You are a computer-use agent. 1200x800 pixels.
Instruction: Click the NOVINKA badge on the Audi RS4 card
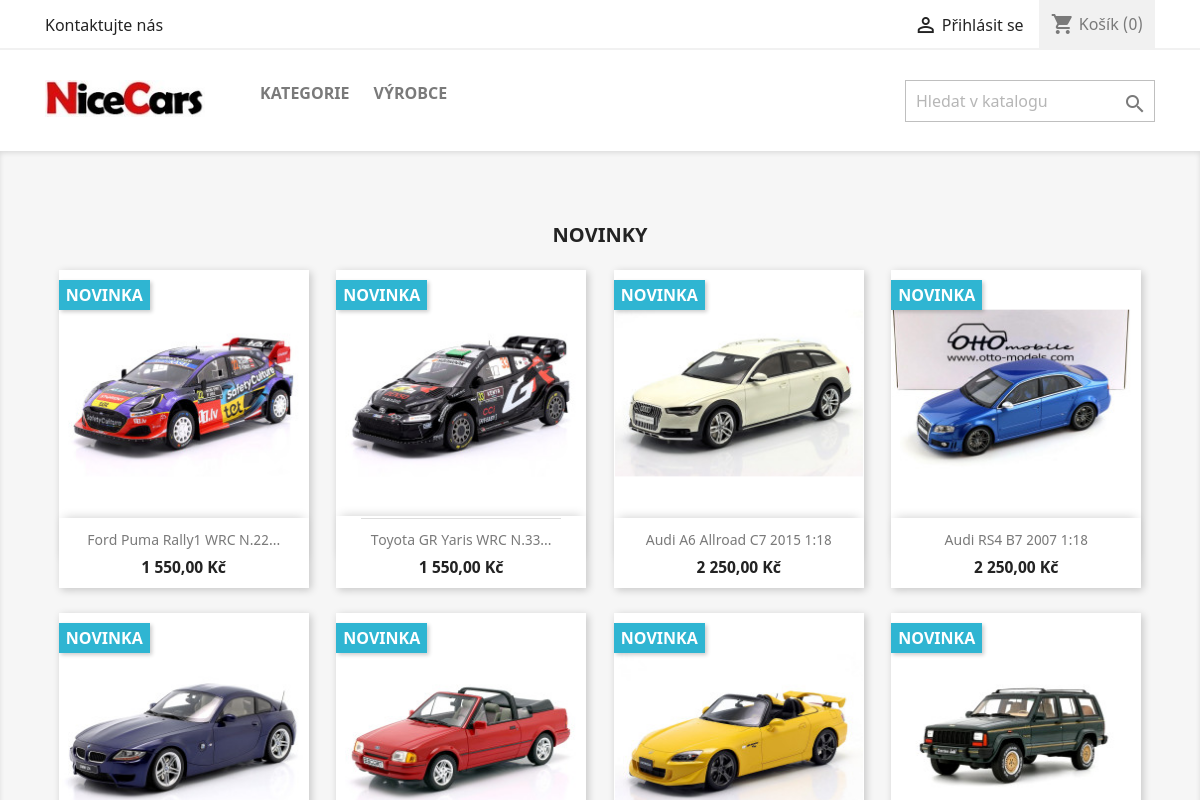(937, 295)
